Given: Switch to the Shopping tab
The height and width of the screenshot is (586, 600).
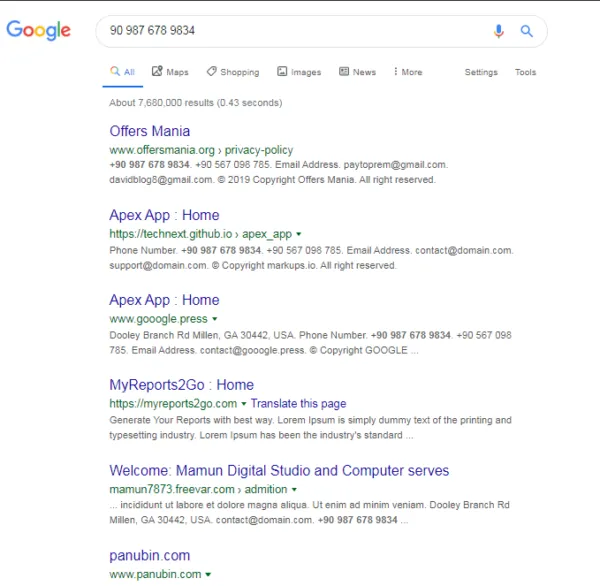Looking at the screenshot, I should pyautogui.click(x=233, y=72).
